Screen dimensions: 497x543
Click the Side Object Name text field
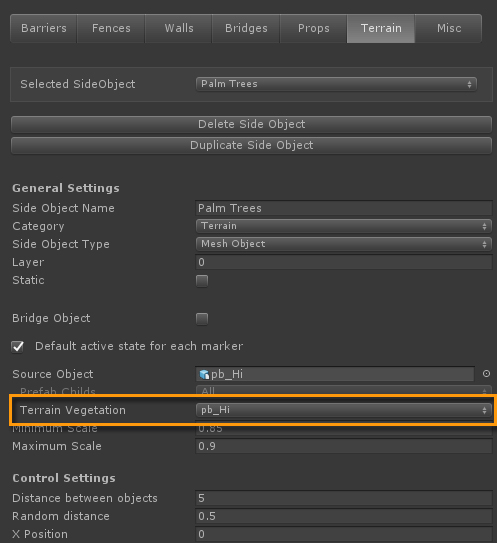[344, 208]
